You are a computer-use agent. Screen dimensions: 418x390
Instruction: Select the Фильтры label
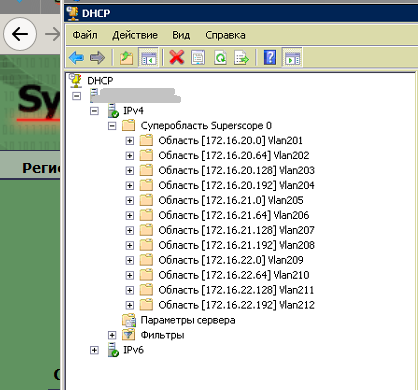coord(162,335)
